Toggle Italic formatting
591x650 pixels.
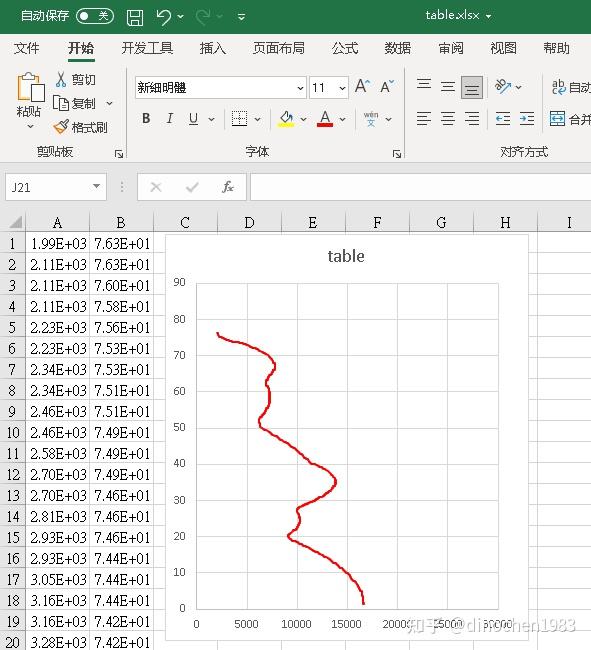tap(170, 119)
